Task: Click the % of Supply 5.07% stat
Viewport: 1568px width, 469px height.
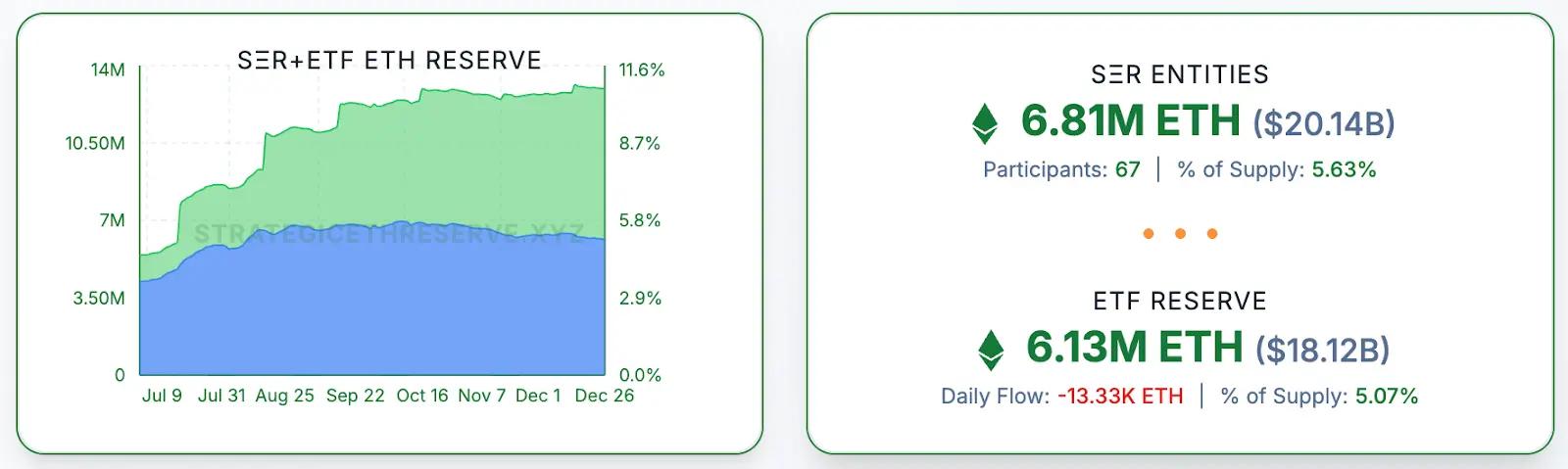Action: (1319, 396)
